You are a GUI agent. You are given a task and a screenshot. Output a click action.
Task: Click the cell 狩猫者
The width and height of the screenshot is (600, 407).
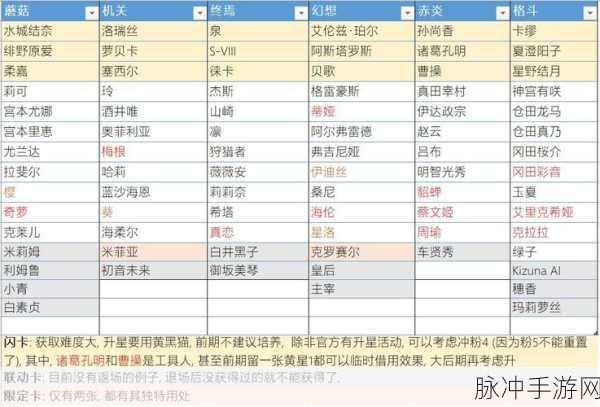(x=258, y=152)
